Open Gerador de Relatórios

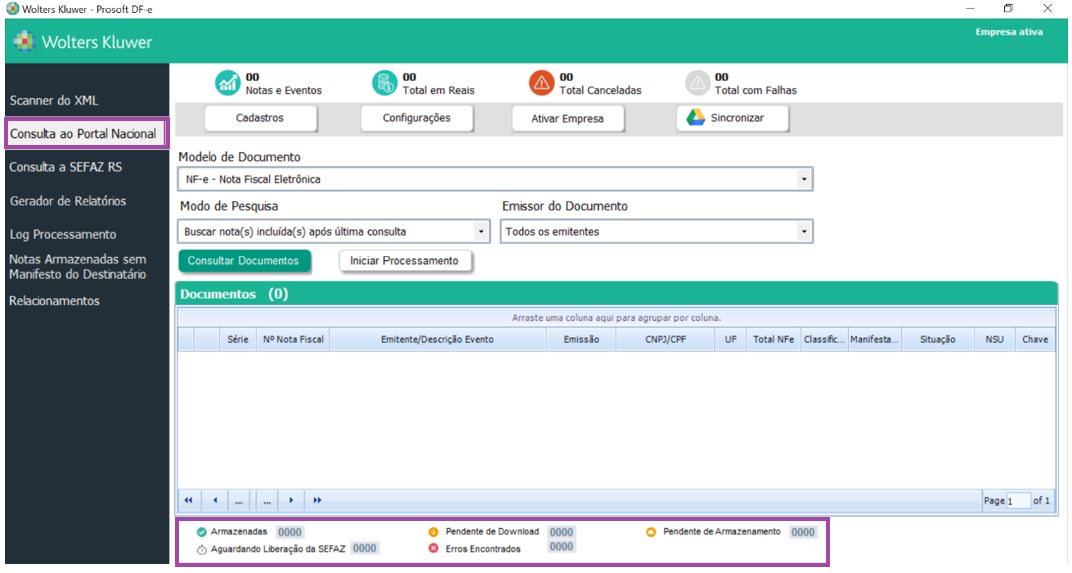pos(68,201)
